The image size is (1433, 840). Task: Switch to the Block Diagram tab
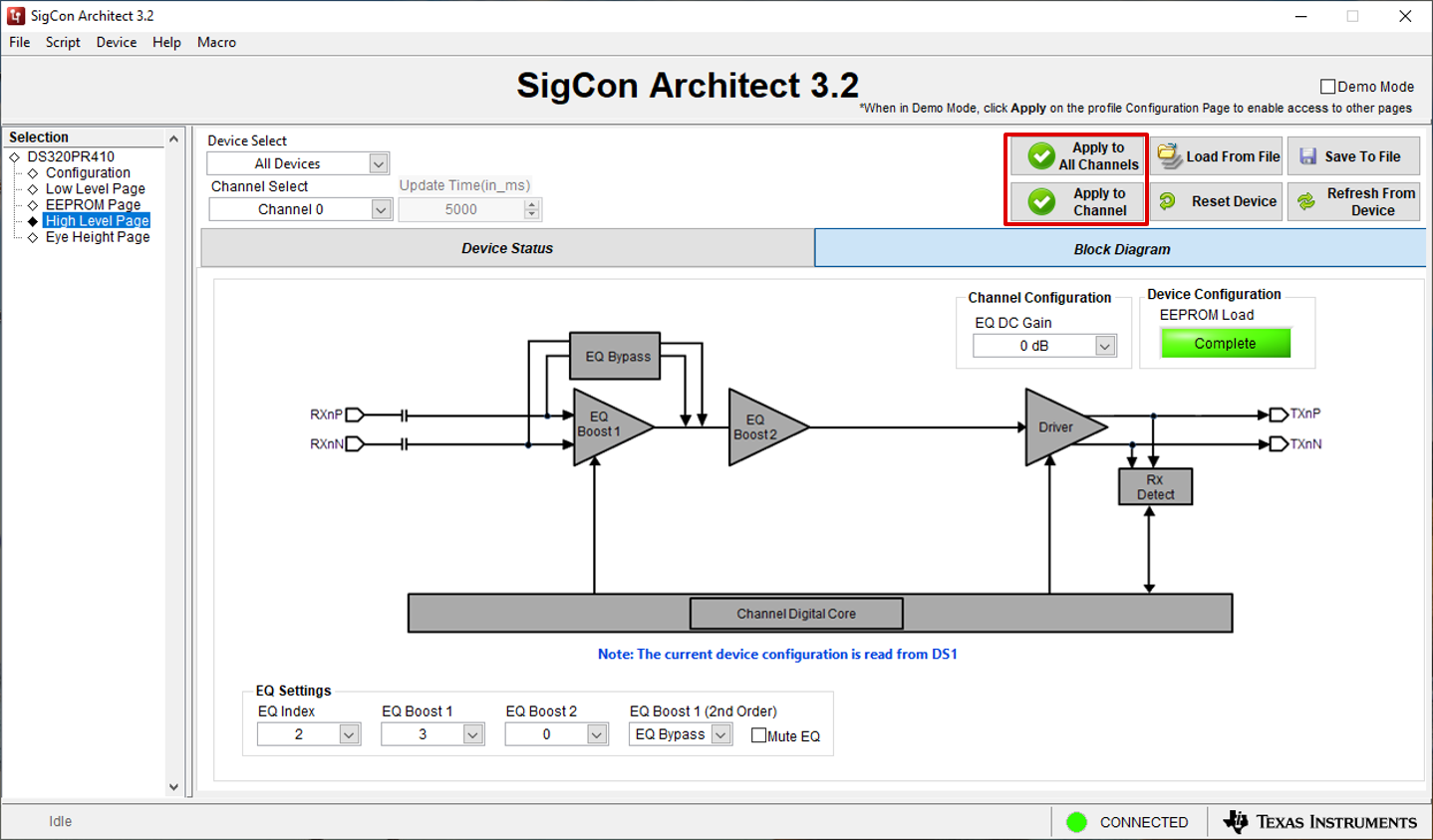click(1121, 248)
